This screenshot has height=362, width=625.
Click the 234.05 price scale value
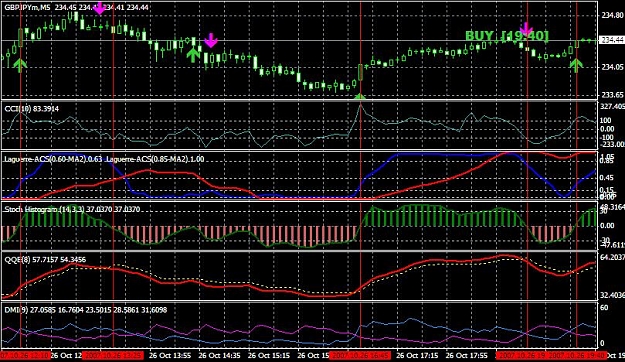[x=612, y=67]
